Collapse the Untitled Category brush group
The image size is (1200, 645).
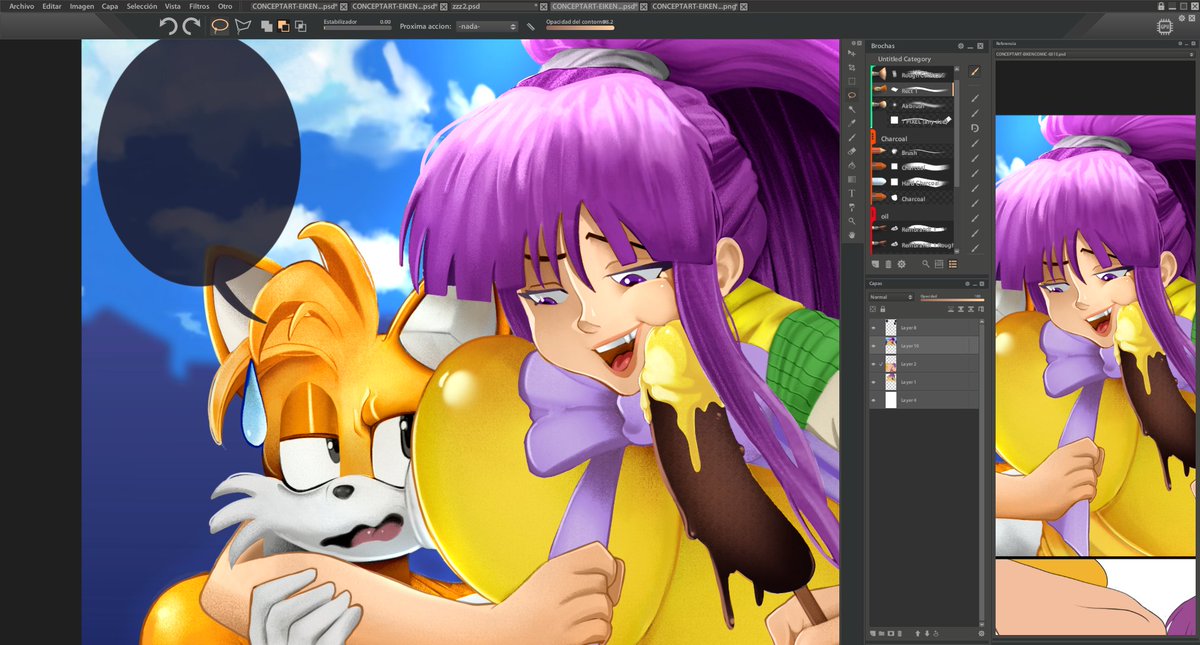(903, 59)
